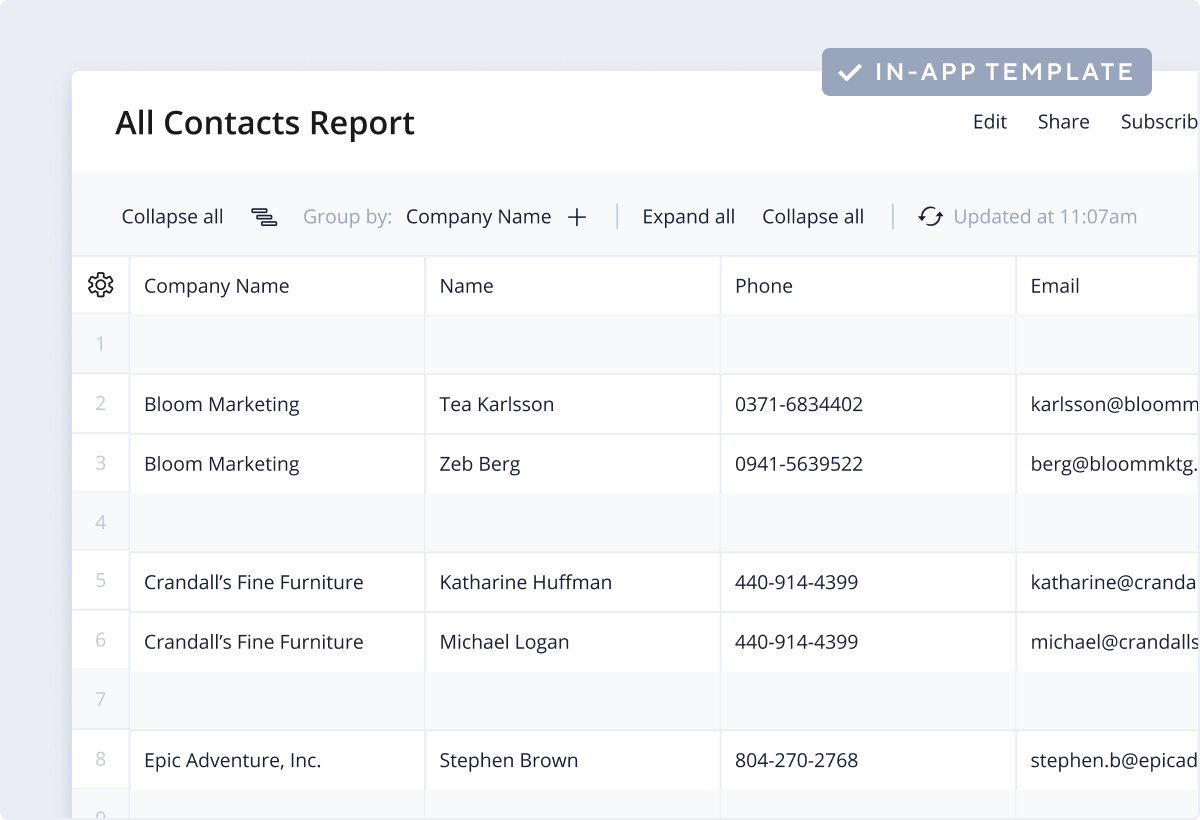
Task: Click the Collapse all button next to Expand all
Action: coord(812,216)
